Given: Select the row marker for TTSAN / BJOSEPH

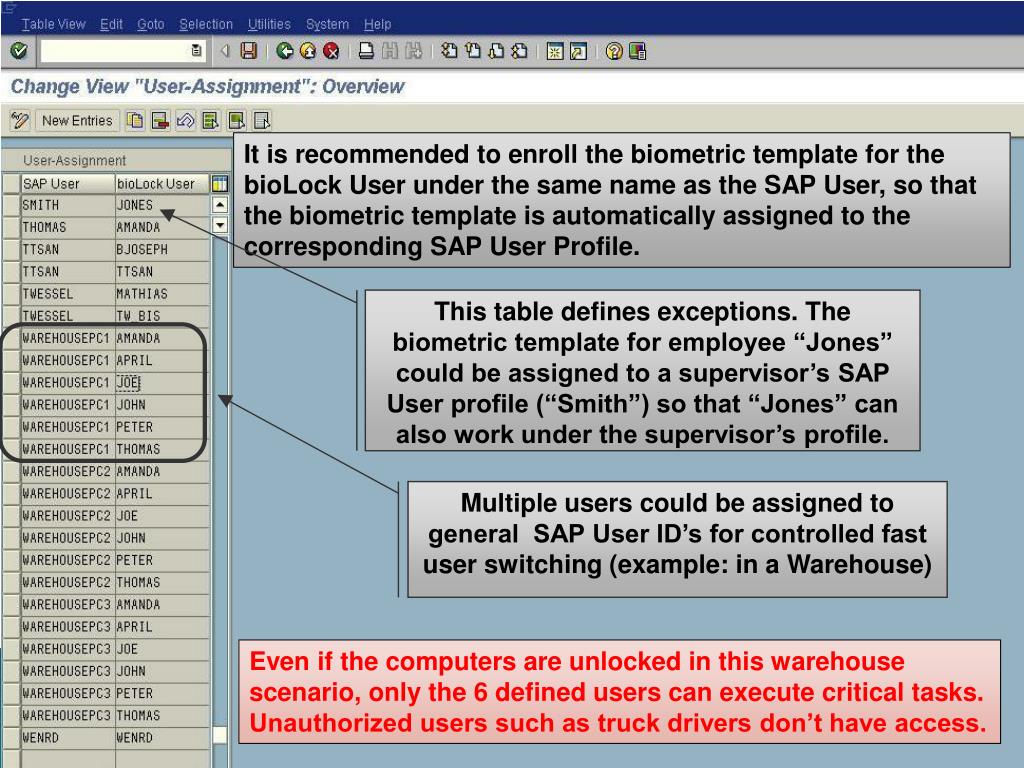Looking at the screenshot, I should (x=11, y=249).
